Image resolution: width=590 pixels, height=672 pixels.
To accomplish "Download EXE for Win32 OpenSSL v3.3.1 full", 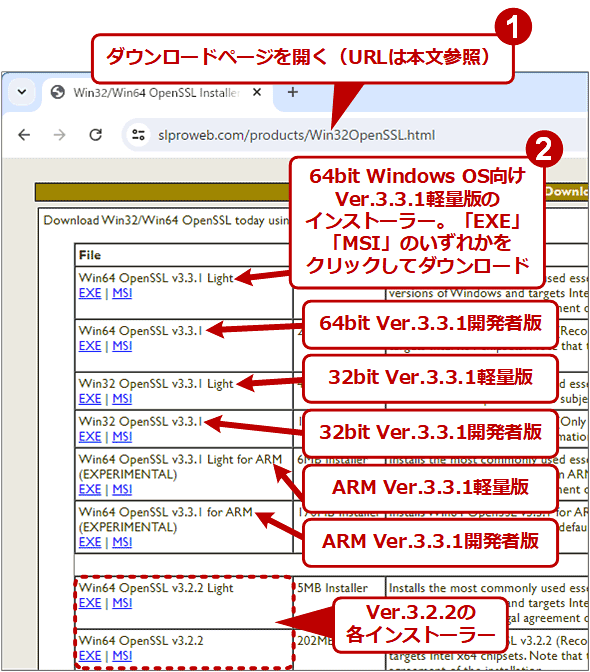I will [90, 437].
